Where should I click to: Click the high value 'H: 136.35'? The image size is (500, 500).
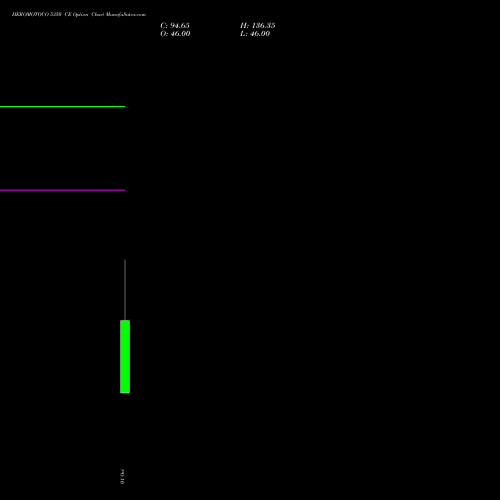pos(258,26)
